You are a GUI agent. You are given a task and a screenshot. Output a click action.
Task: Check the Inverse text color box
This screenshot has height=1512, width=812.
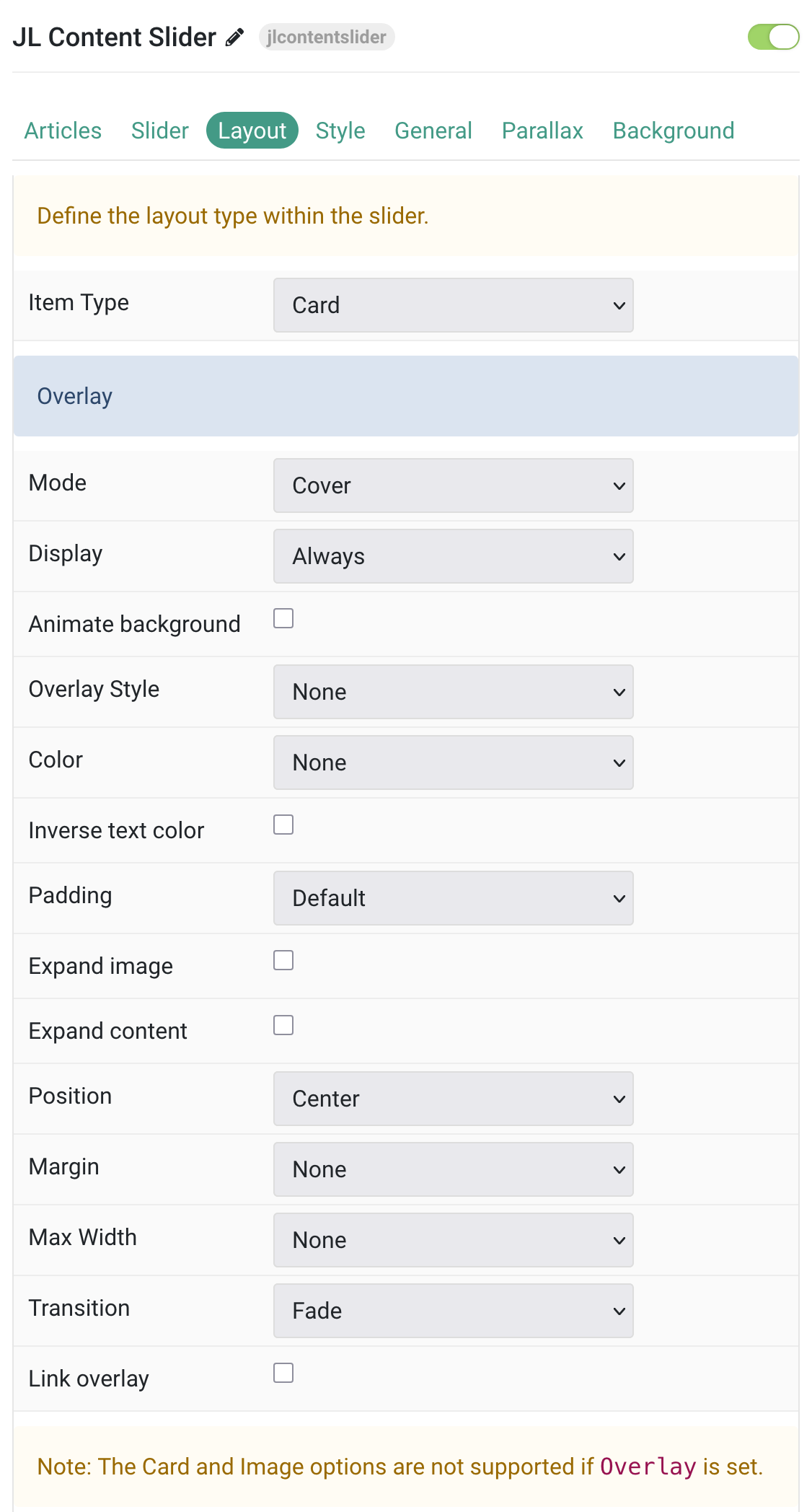click(283, 825)
